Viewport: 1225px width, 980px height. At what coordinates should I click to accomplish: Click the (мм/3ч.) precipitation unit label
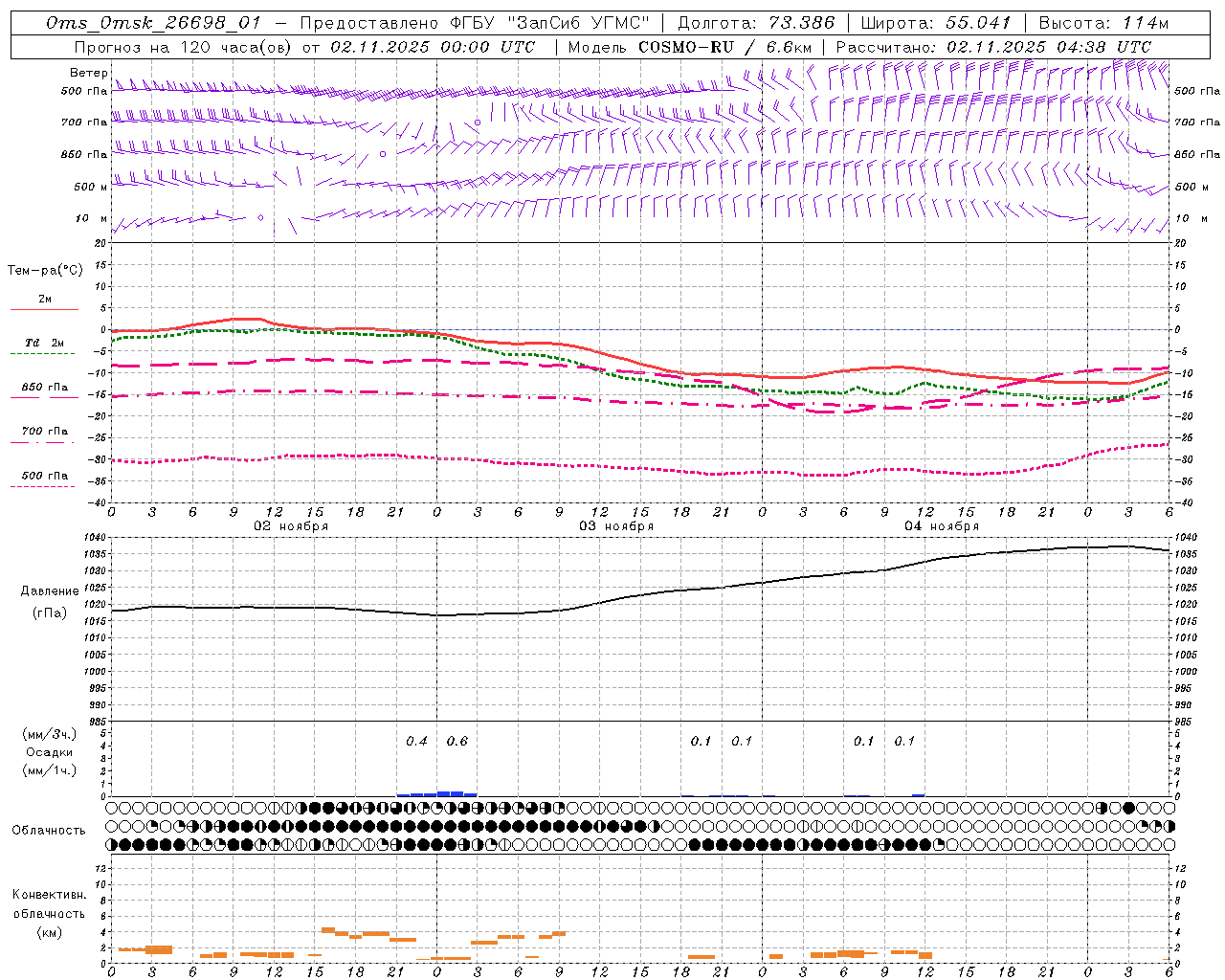coord(49,734)
